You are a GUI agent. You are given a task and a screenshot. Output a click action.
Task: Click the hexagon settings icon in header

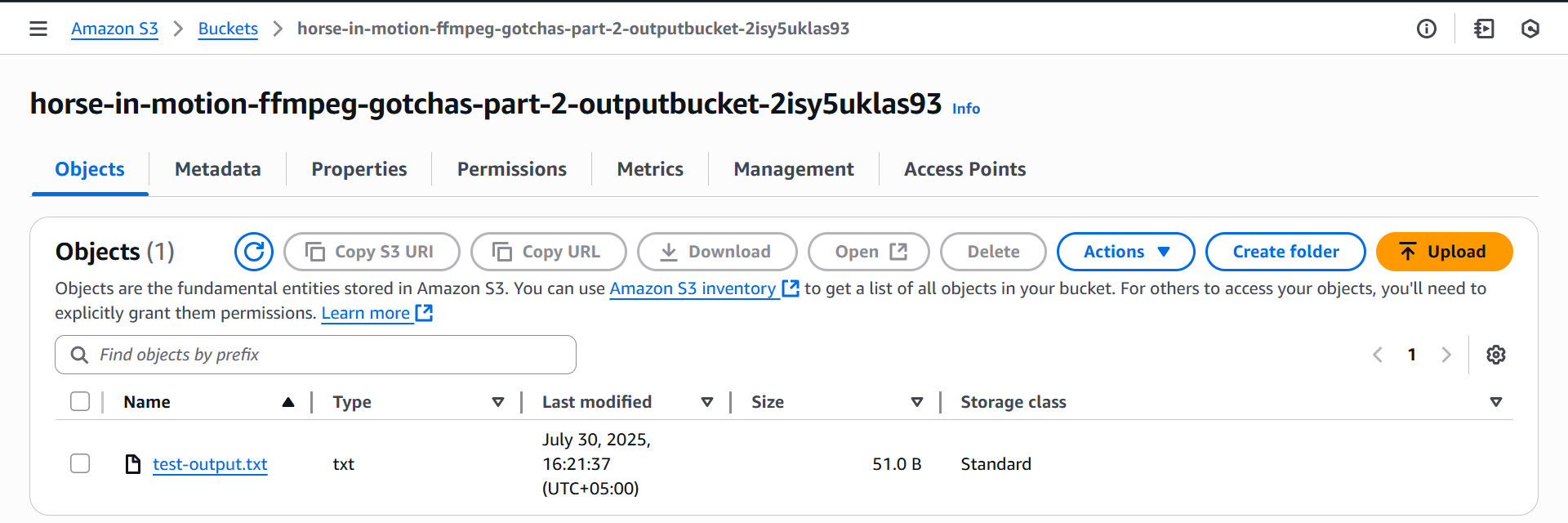[1530, 29]
